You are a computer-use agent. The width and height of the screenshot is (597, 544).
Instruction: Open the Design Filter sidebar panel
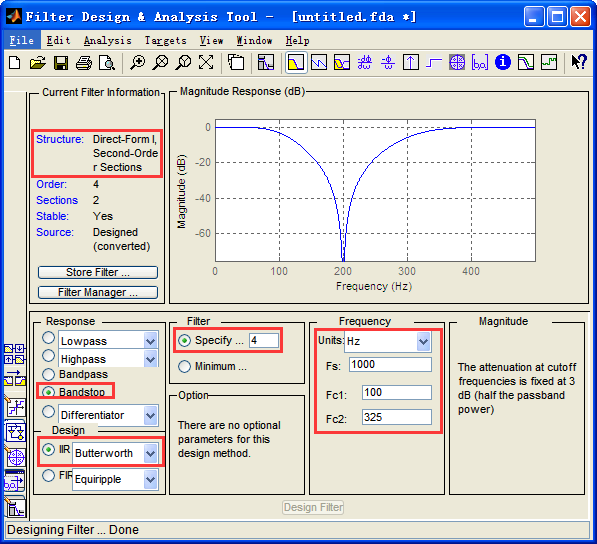coord(15,507)
